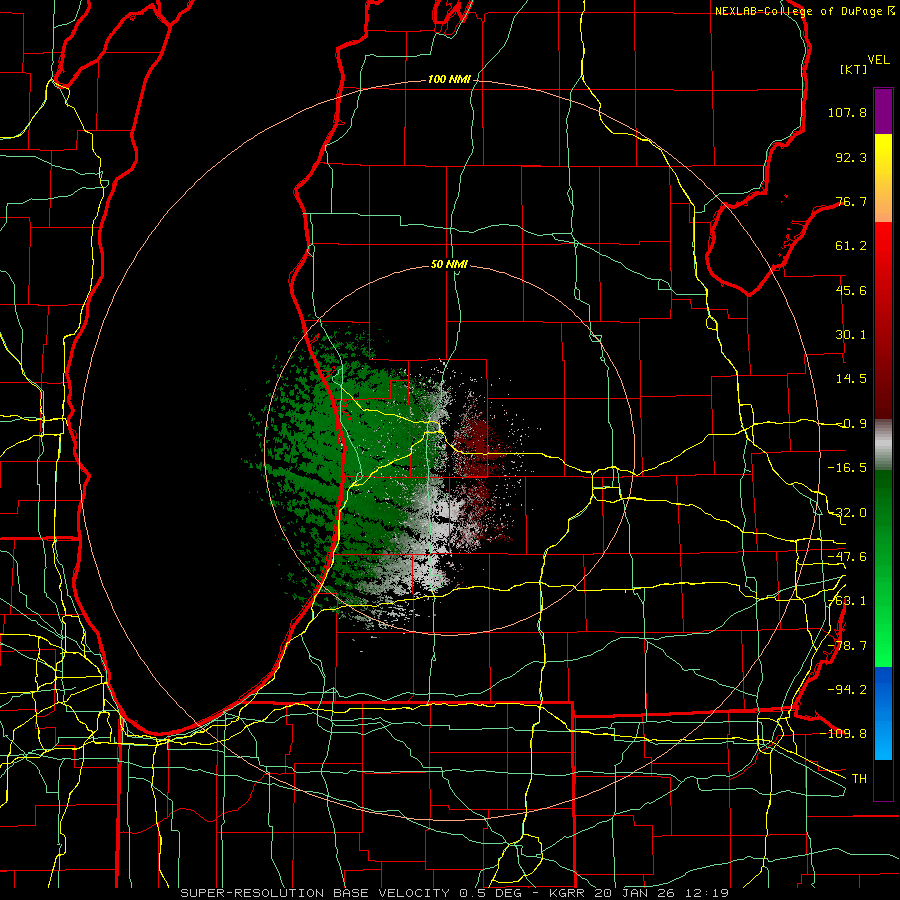This screenshot has height=900, width=900.
Task: Click the [KT] units label
Action: 854,69
